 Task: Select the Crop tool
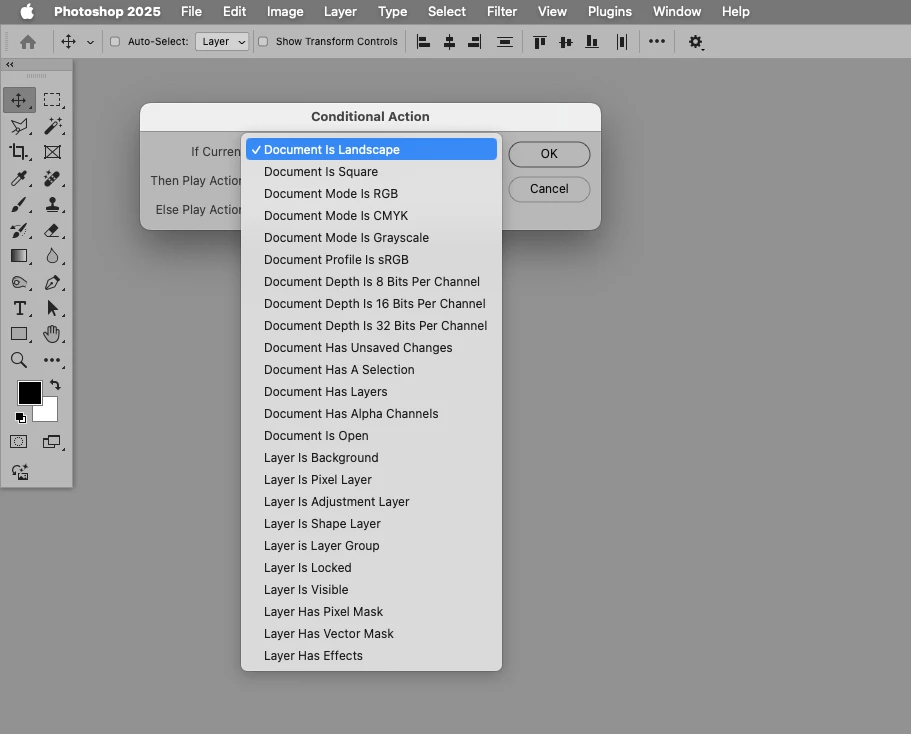pos(19,152)
